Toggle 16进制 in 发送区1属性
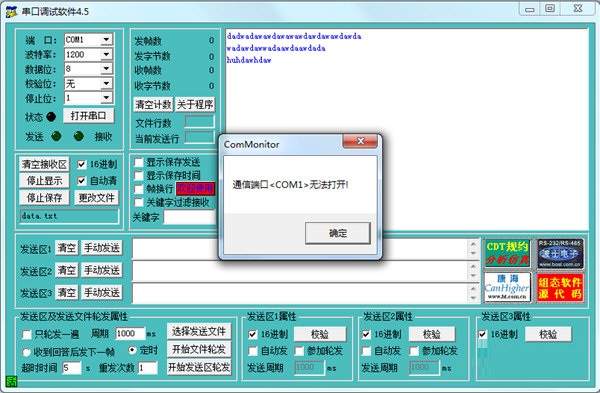Viewport: 600px width, 393px height. click(253, 334)
